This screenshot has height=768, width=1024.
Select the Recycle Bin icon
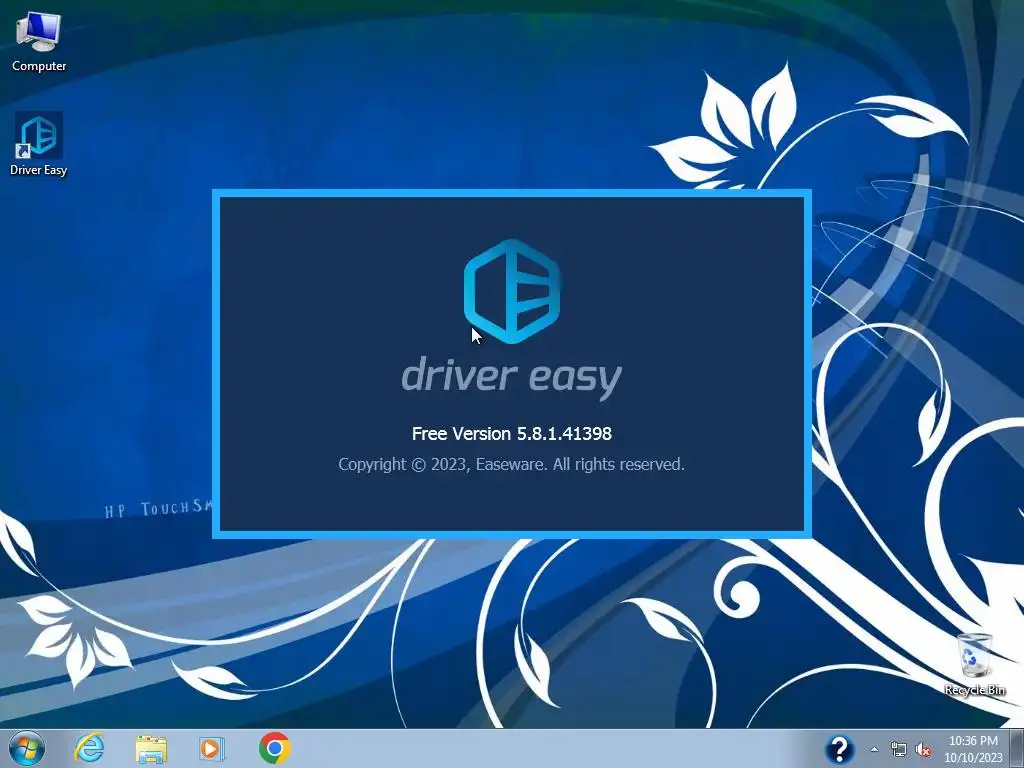coord(975,664)
